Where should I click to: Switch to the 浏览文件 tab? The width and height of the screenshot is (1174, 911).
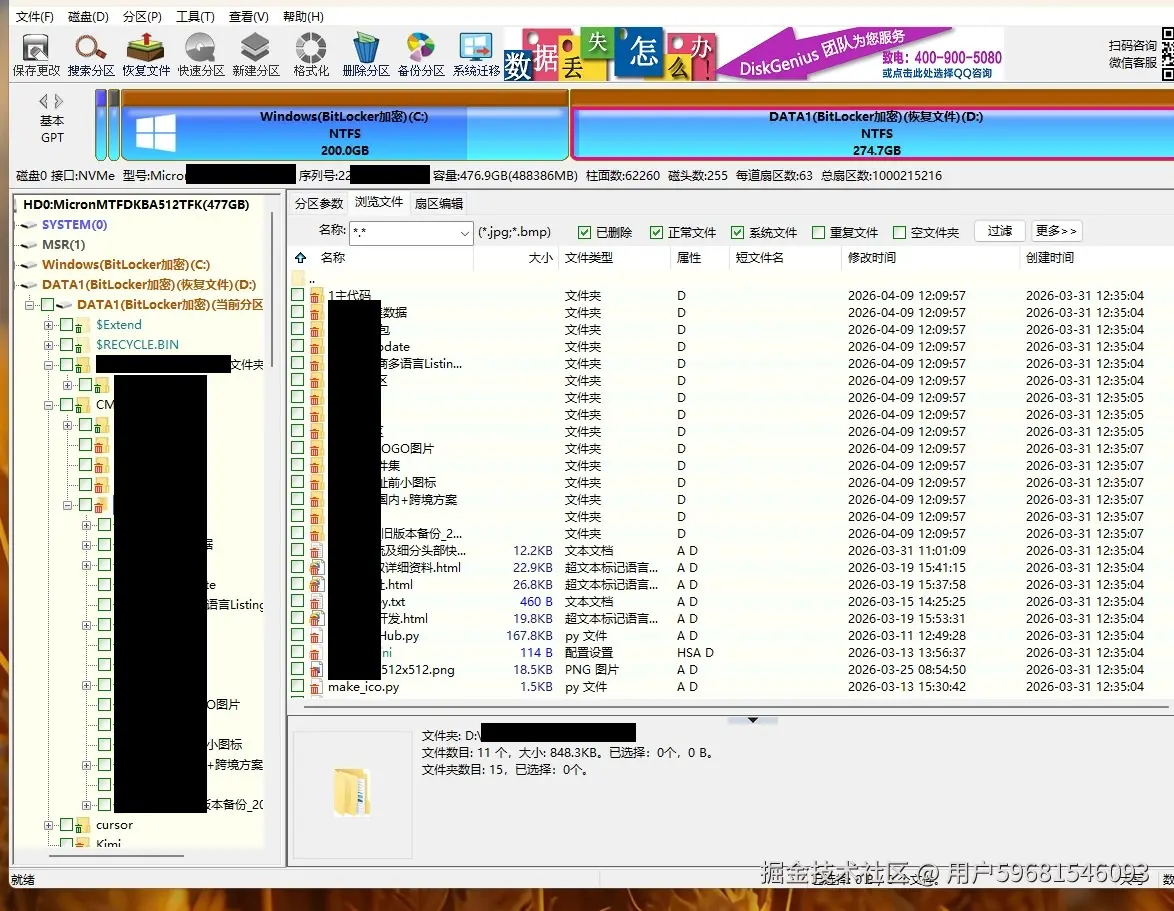(x=379, y=202)
